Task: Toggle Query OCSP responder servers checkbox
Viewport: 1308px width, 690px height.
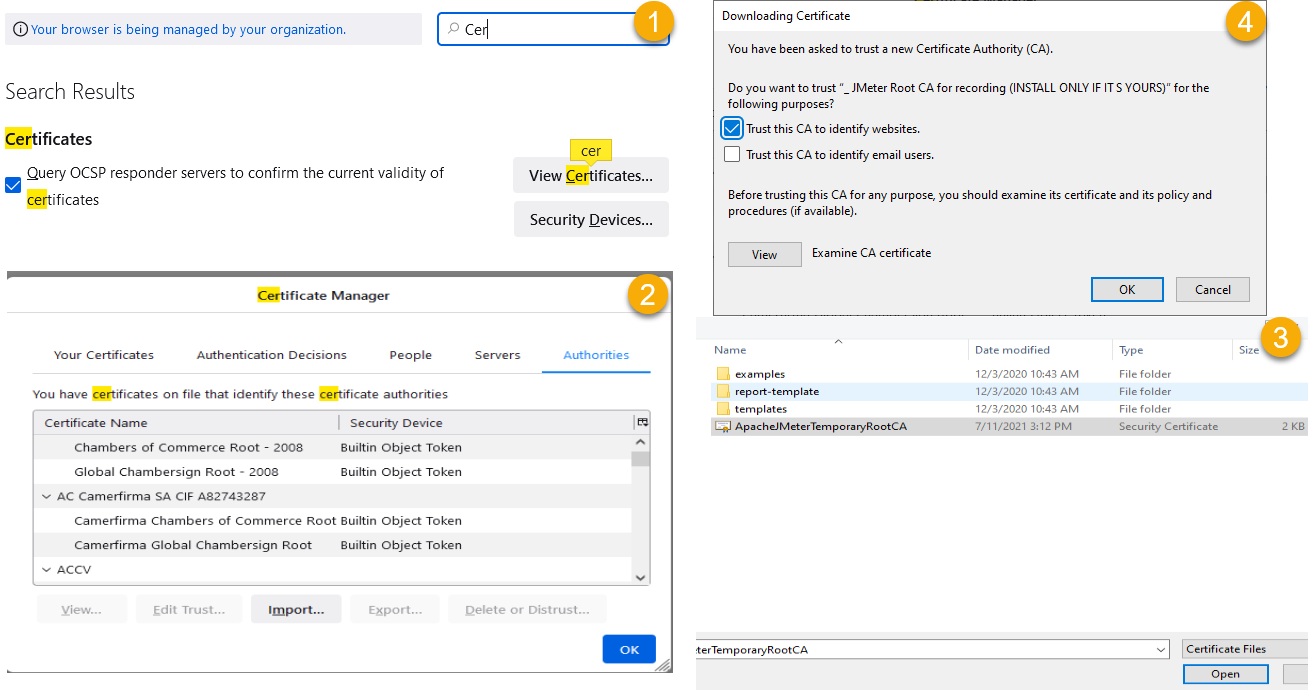Action: [13, 185]
